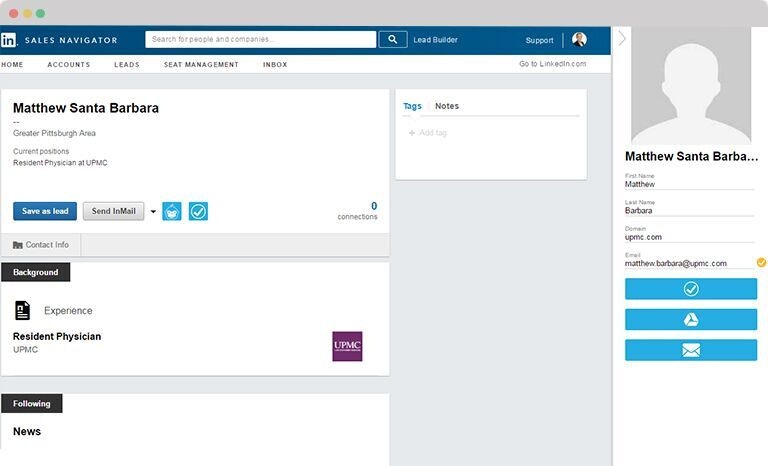Click the Sales Navigator title text

click(x=72, y=40)
